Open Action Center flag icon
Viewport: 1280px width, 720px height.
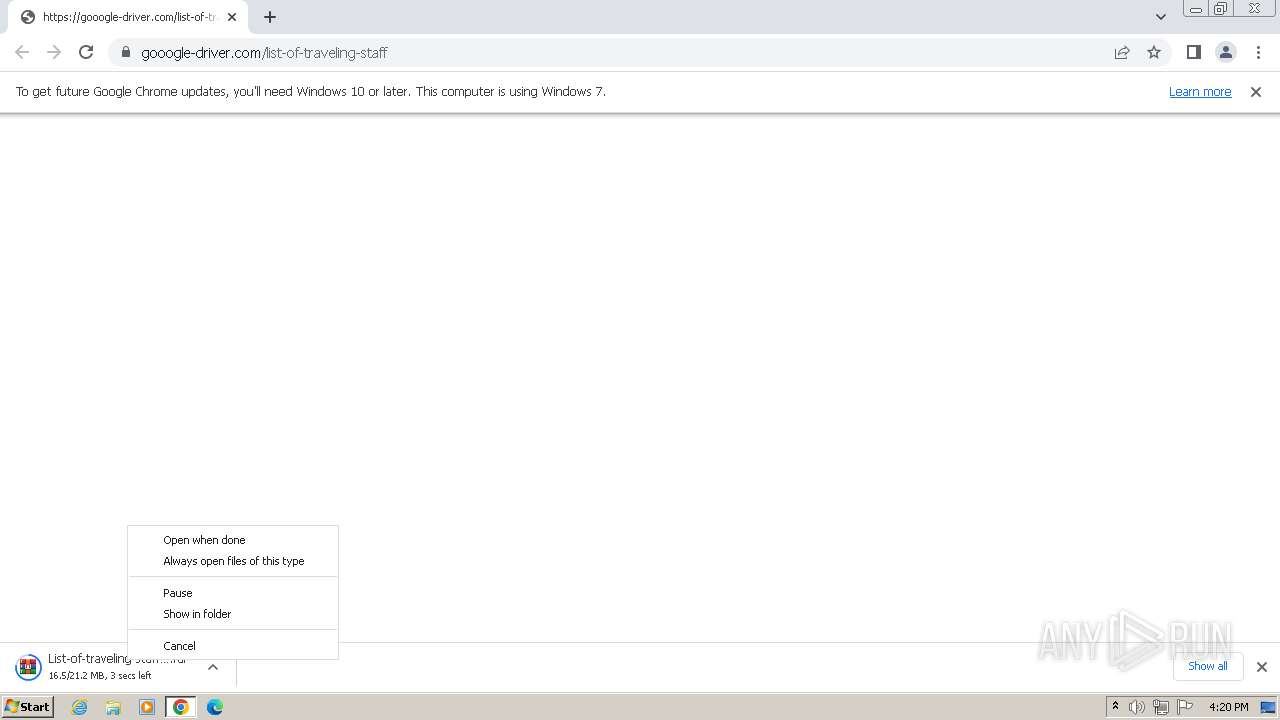point(1185,707)
